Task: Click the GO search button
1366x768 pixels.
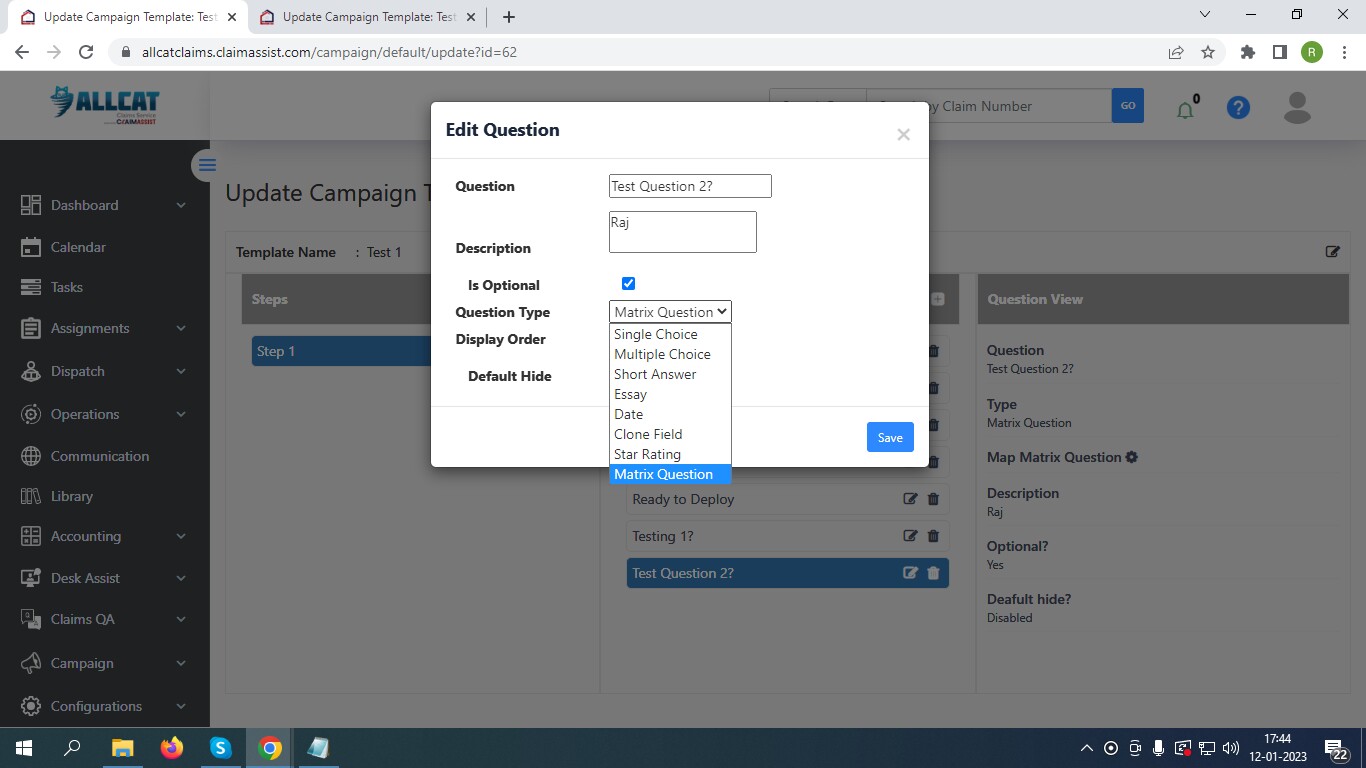Action: [1128, 106]
